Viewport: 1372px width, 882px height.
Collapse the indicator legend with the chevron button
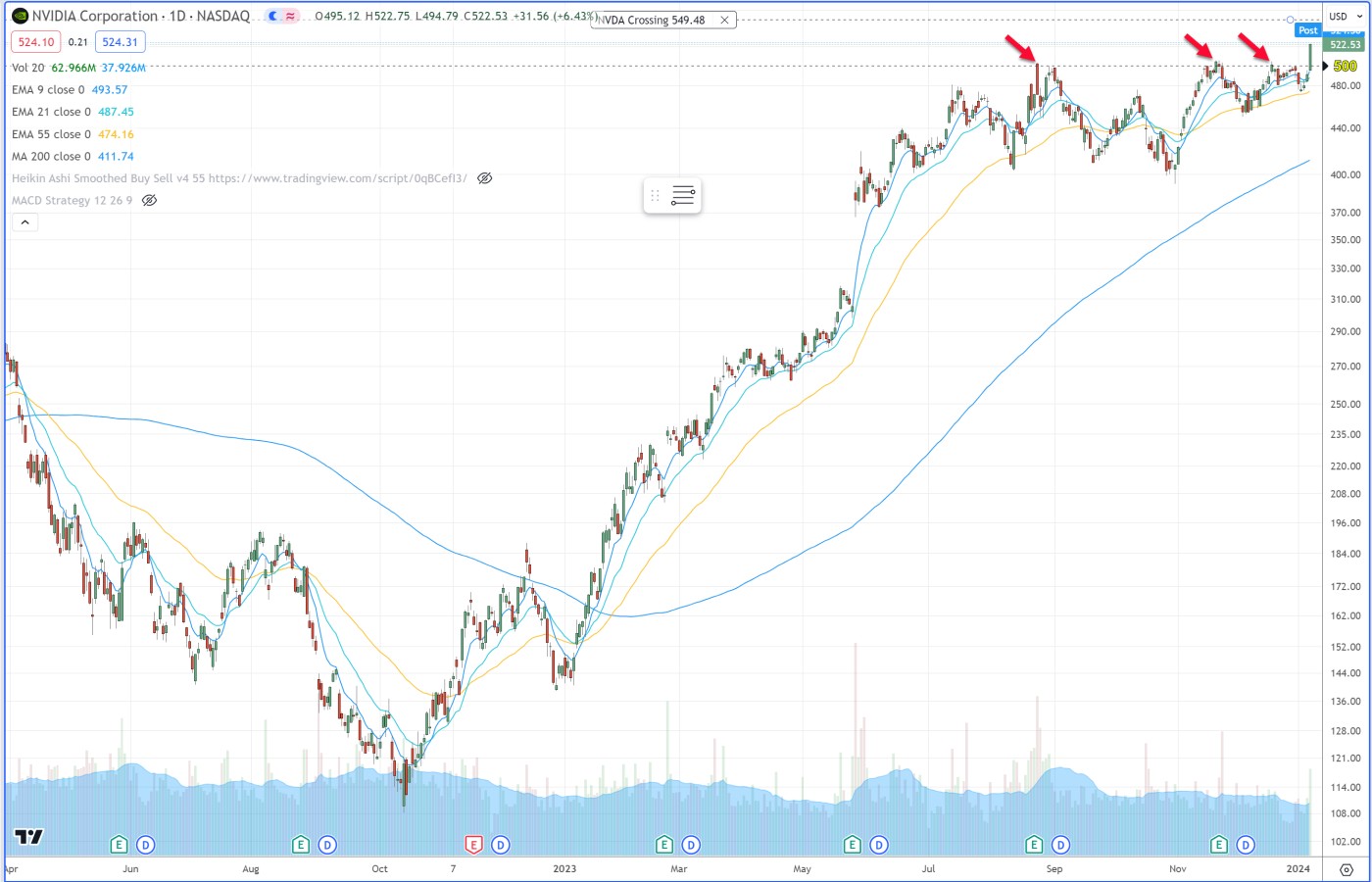(x=25, y=222)
